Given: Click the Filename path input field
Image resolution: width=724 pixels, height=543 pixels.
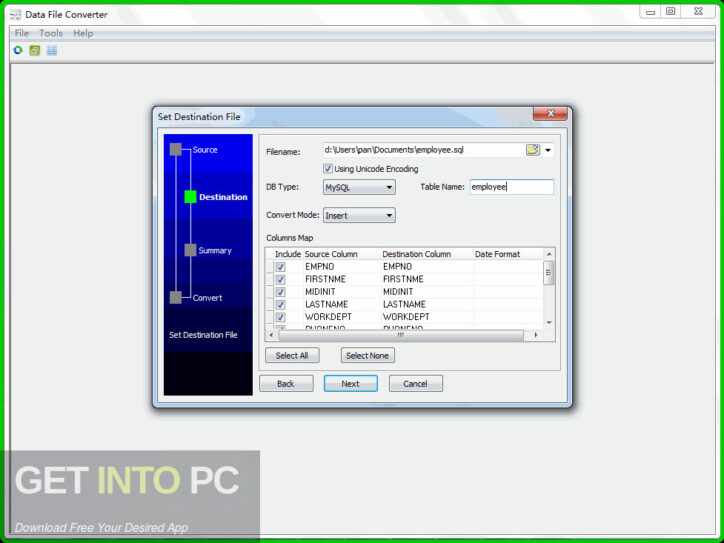Looking at the screenshot, I should coord(422,150).
